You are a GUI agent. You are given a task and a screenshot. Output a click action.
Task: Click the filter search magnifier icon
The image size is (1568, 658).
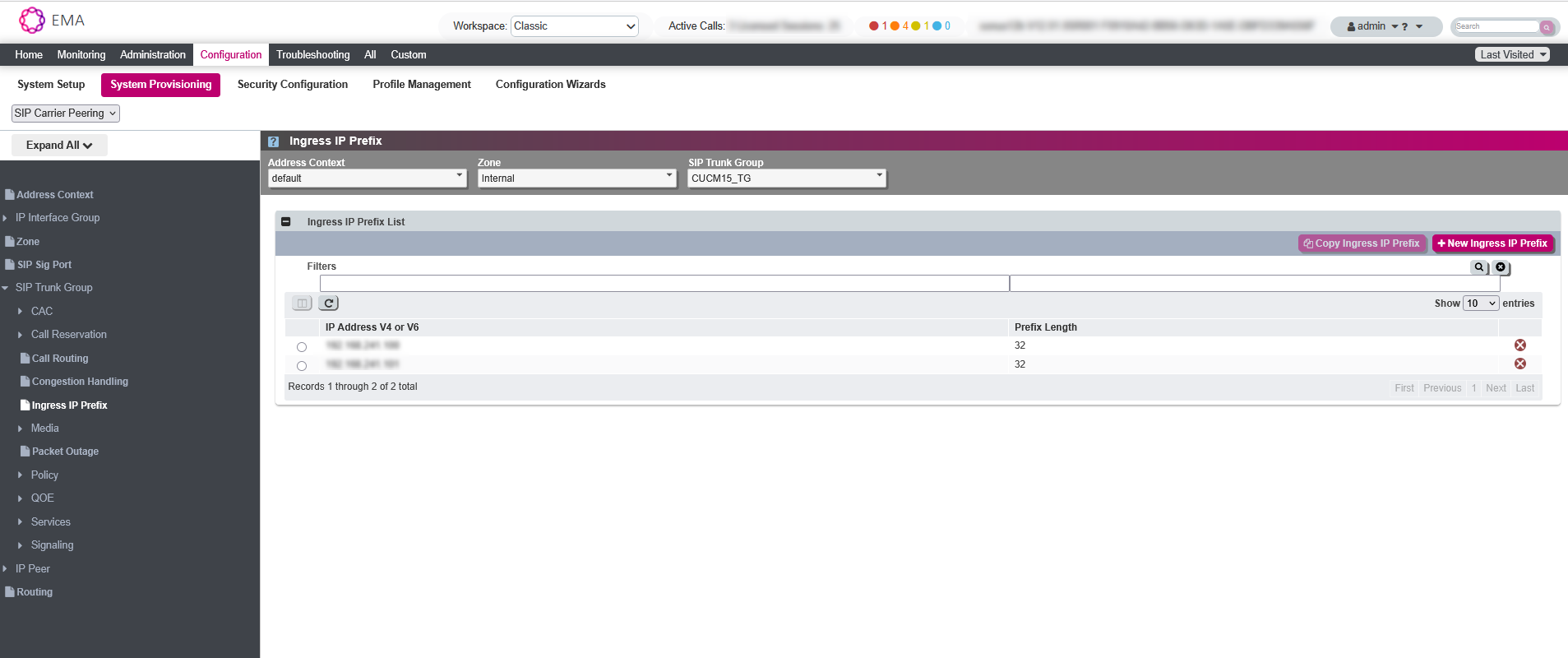pyautogui.click(x=1478, y=267)
